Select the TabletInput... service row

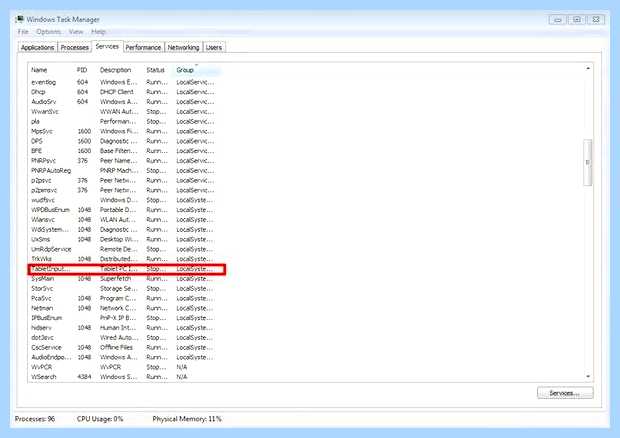tap(127, 269)
